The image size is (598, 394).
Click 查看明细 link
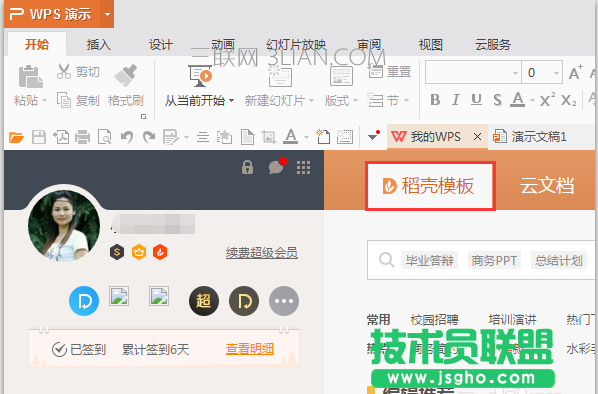[x=250, y=349]
